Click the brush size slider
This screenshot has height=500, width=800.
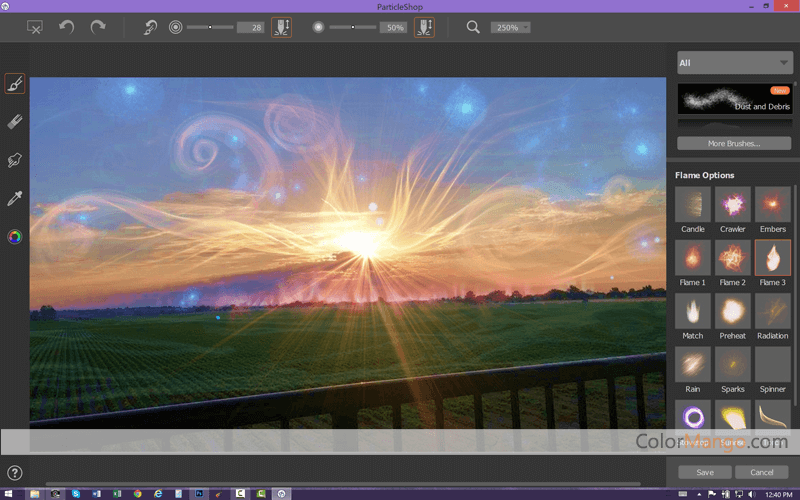pos(210,27)
